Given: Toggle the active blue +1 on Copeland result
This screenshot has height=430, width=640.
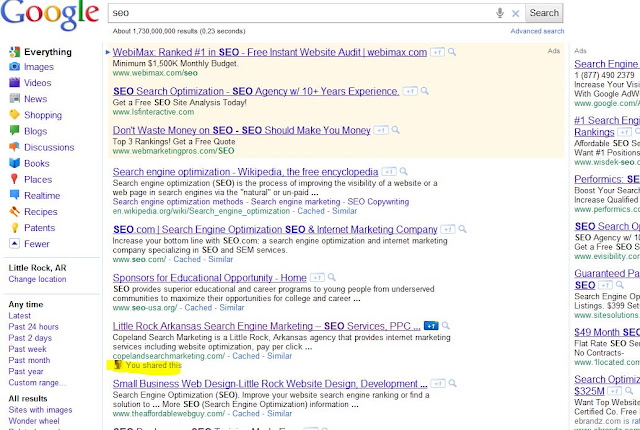Looking at the screenshot, I should click(431, 326).
